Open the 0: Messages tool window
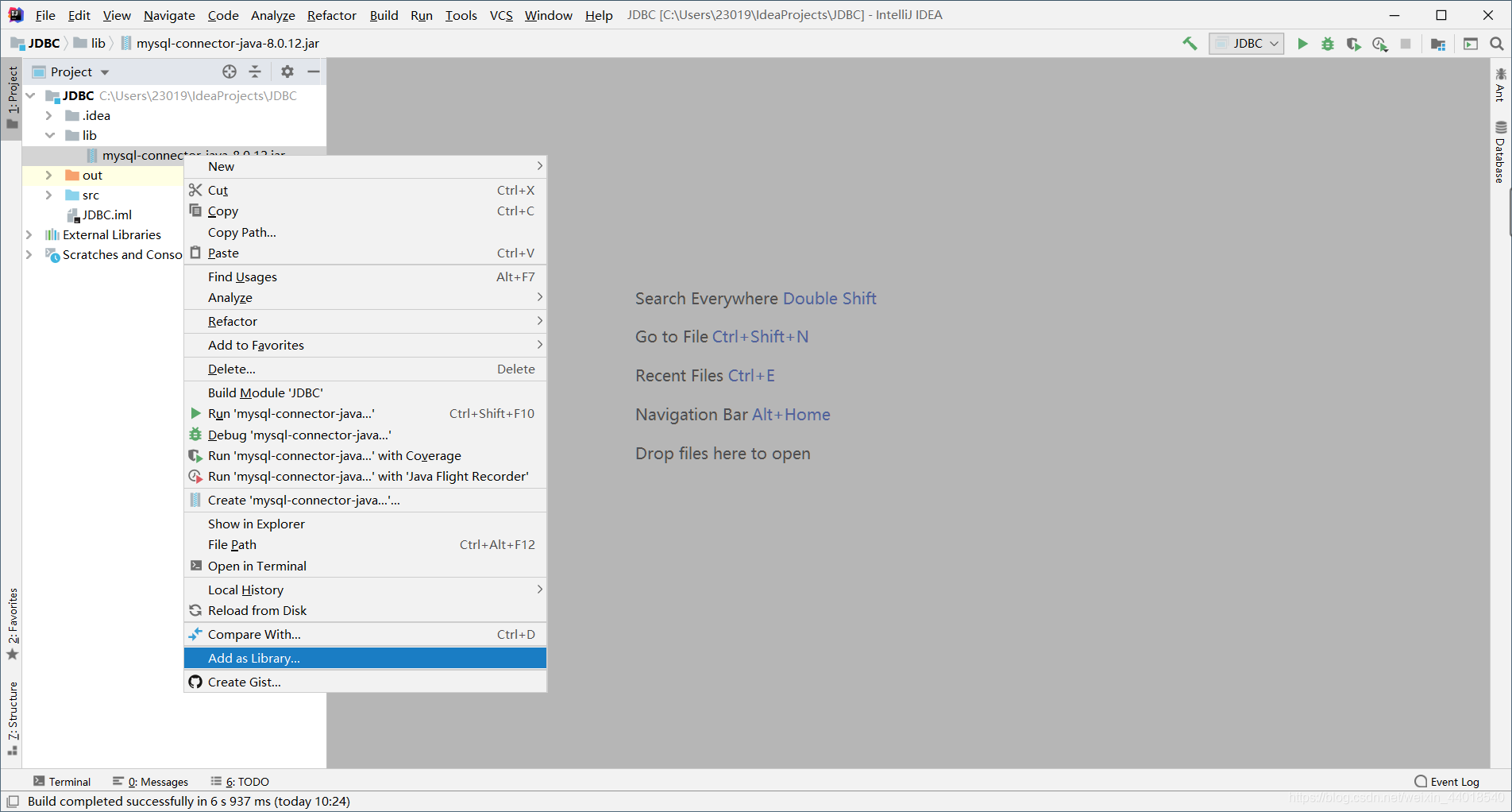Screen dimensions: 1512x812 tap(151, 782)
